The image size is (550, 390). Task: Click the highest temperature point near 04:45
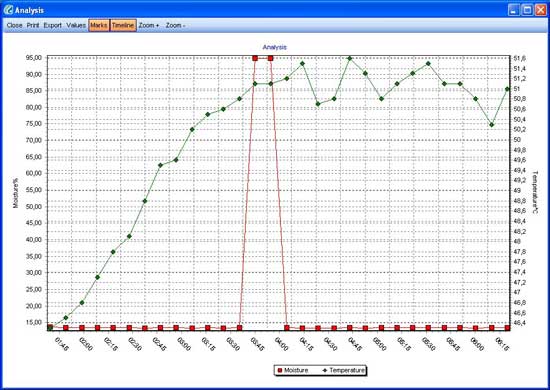(x=350, y=58)
